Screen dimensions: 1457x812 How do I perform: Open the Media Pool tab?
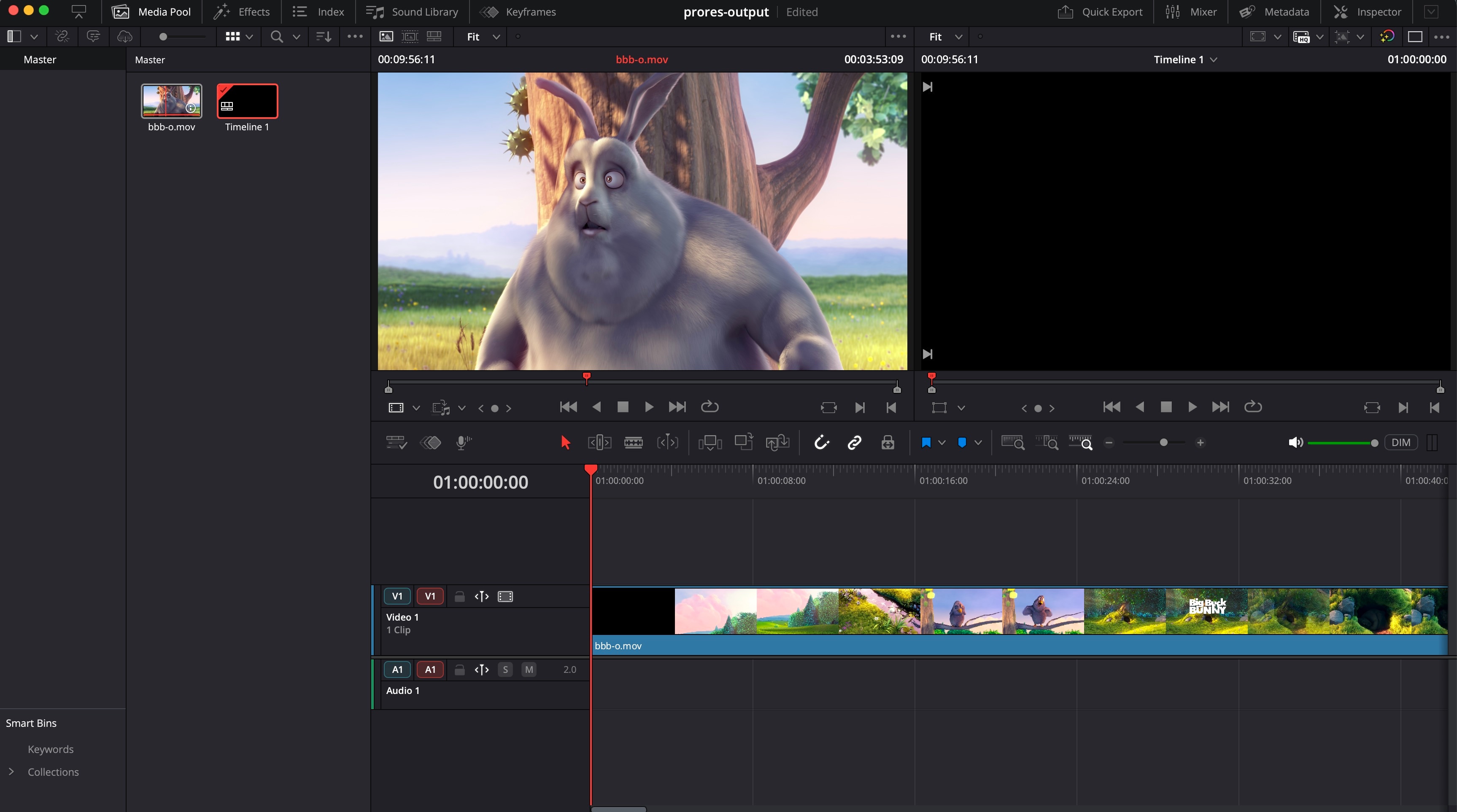coord(151,12)
